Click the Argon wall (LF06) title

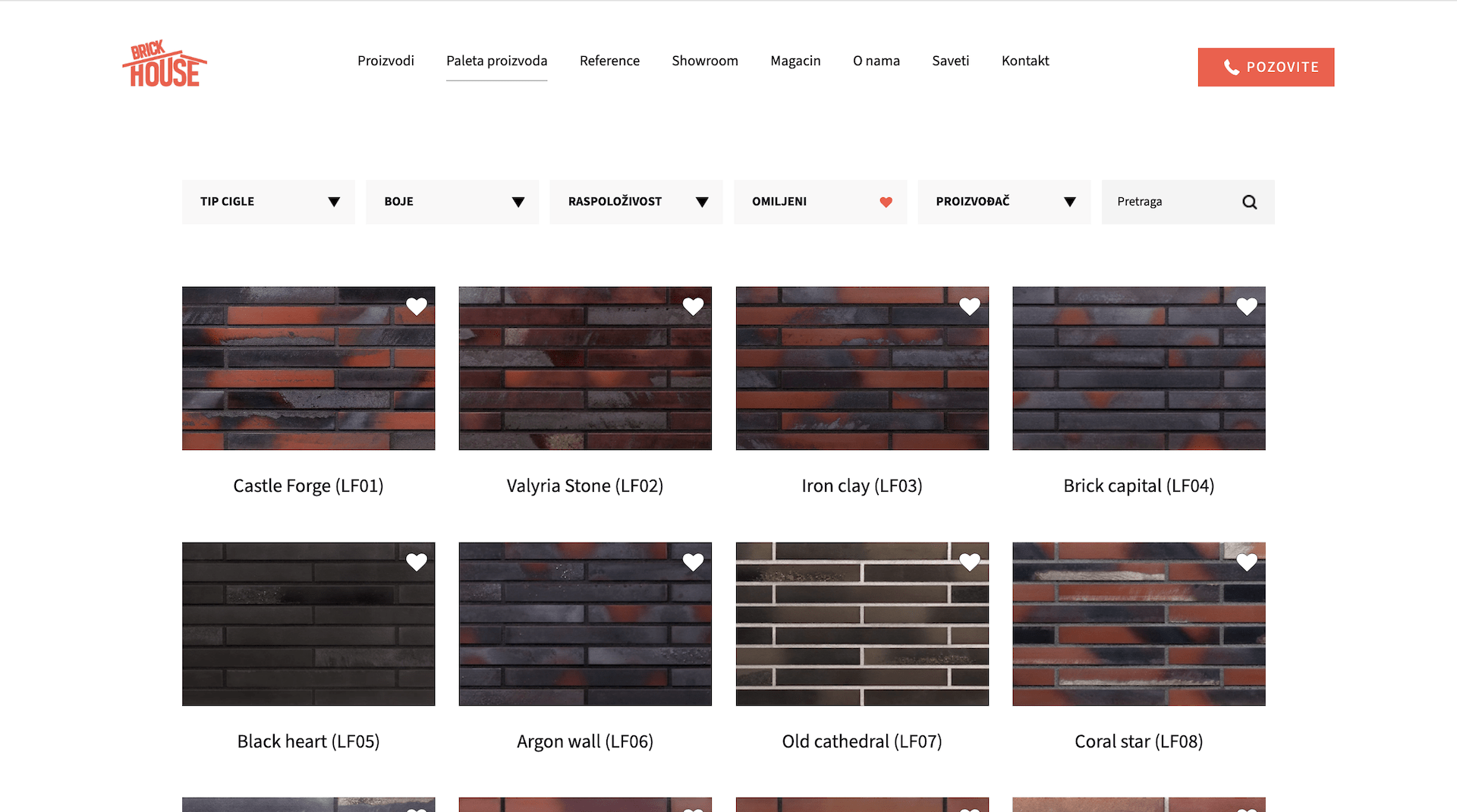[x=585, y=741]
